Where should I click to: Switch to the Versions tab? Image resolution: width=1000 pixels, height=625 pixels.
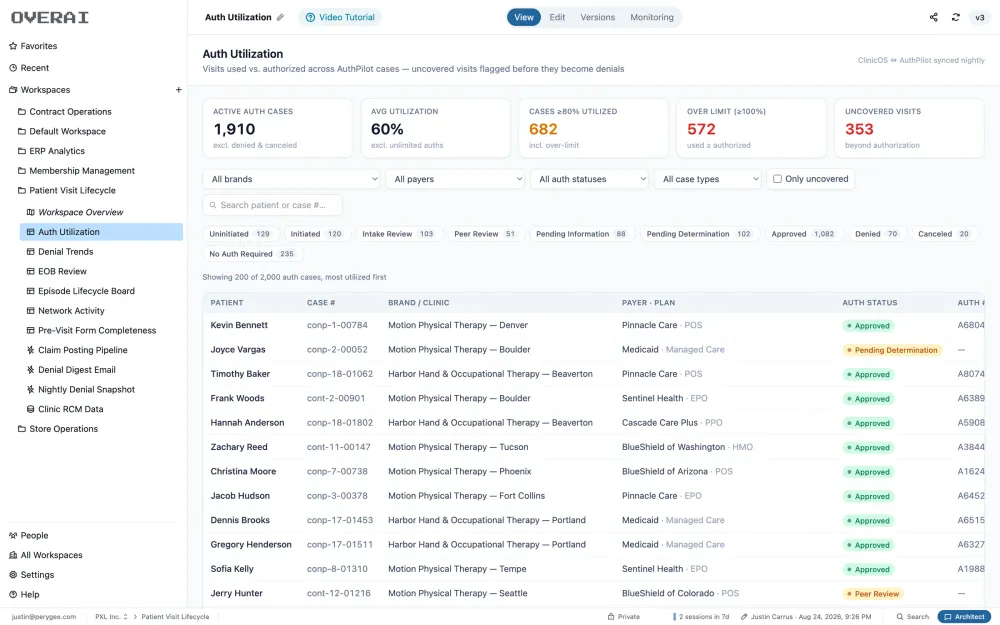(x=598, y=17)
